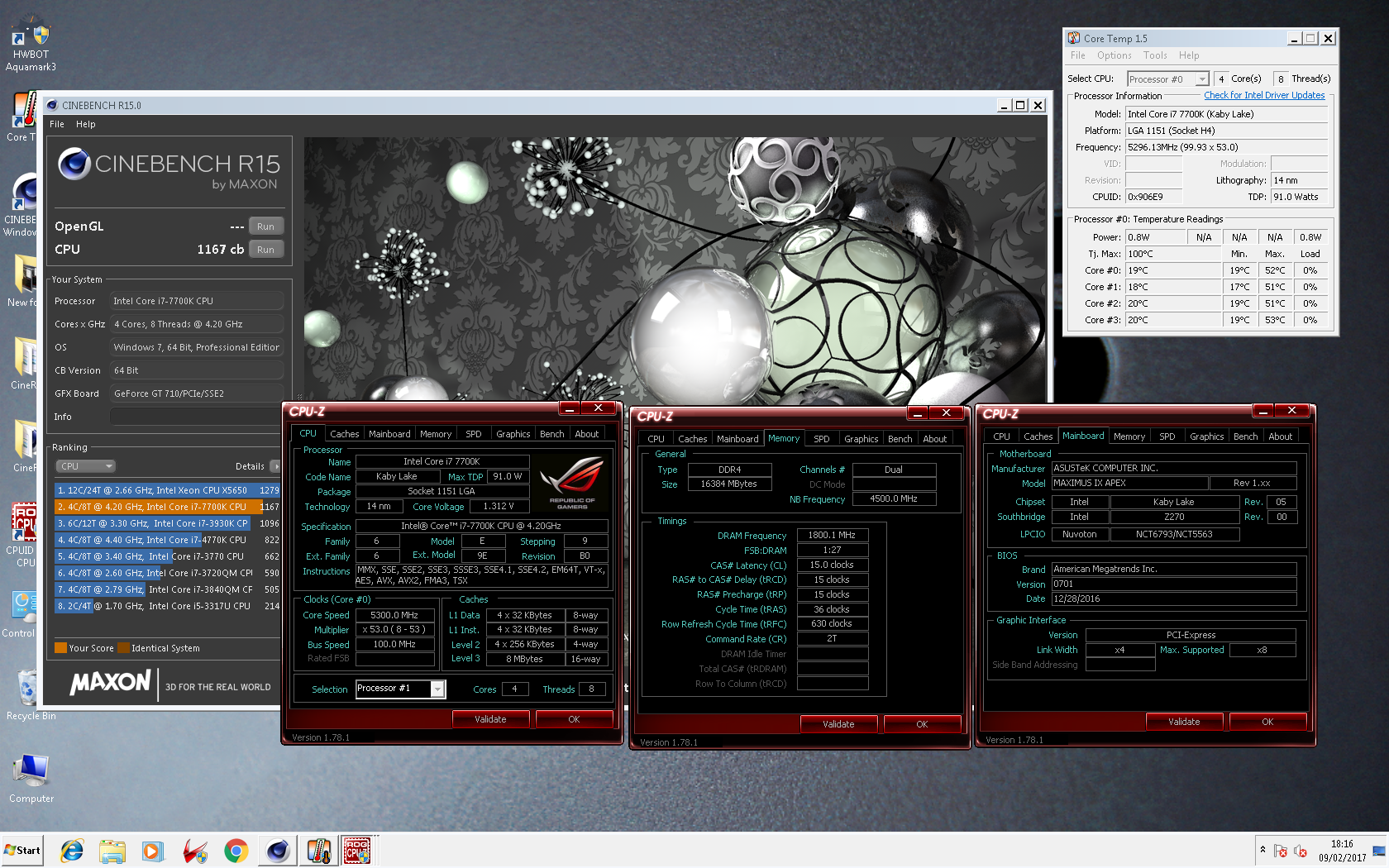Click Check for Intel Driver Updates link

[1264, 95]
